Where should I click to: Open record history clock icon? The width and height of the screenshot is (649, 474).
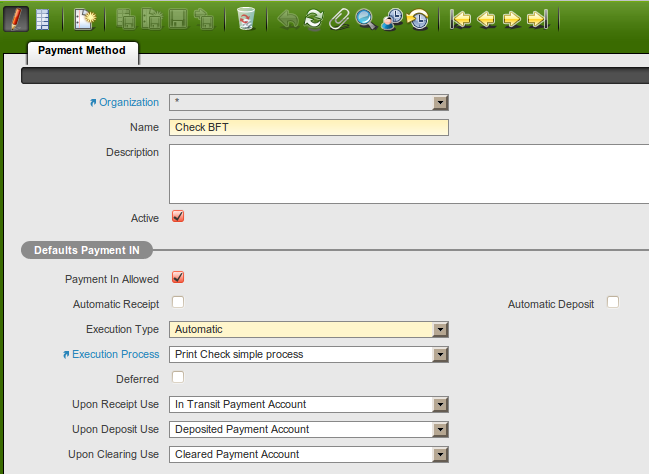pos(418,19)
